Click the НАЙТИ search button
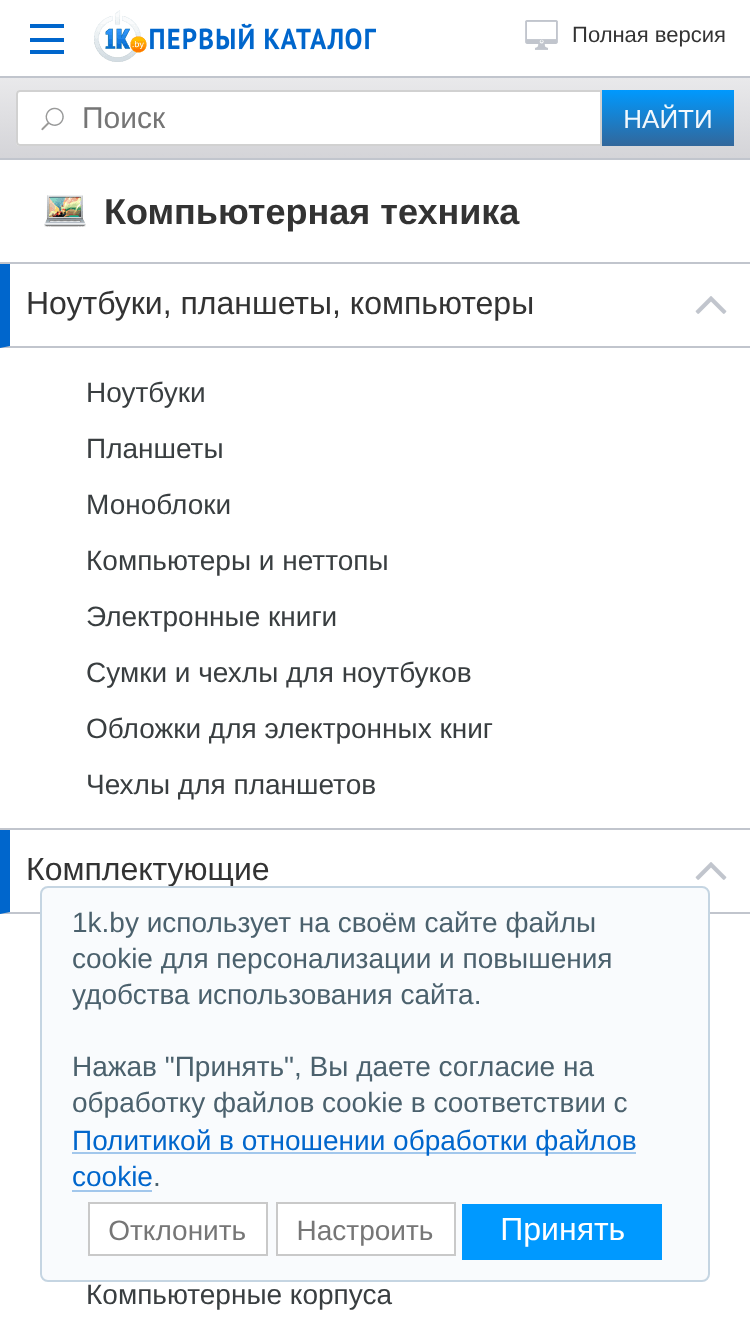This screenshot has width=750, height=1334. [x=668, y=119]
